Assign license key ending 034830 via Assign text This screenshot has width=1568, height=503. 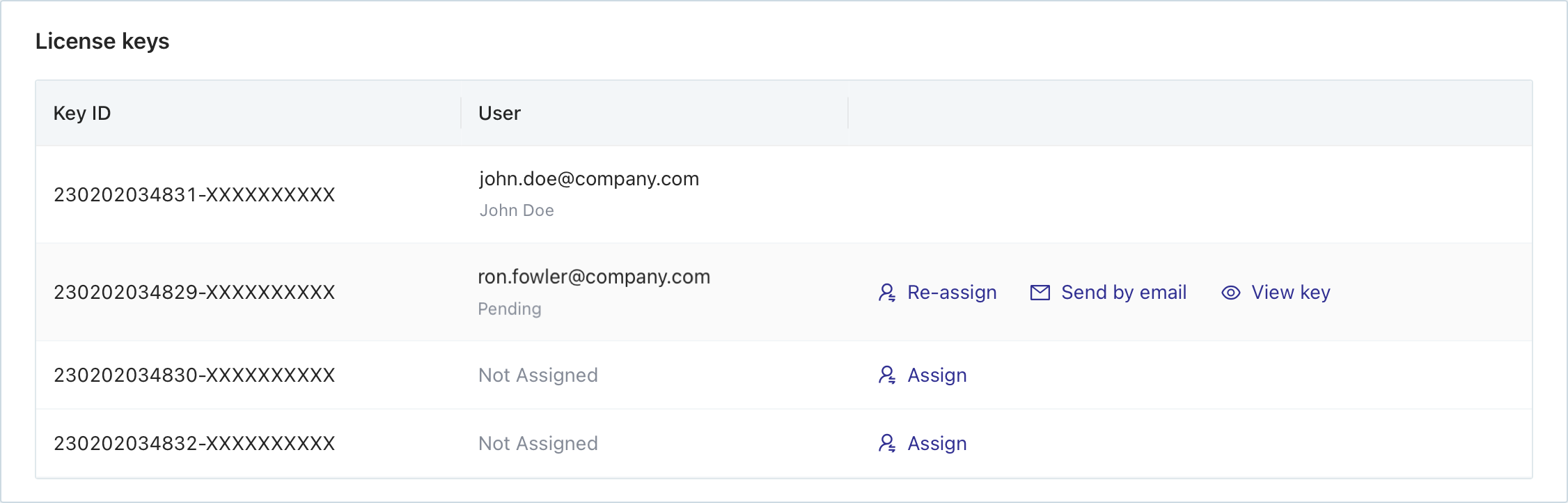[x=936, y=376]
